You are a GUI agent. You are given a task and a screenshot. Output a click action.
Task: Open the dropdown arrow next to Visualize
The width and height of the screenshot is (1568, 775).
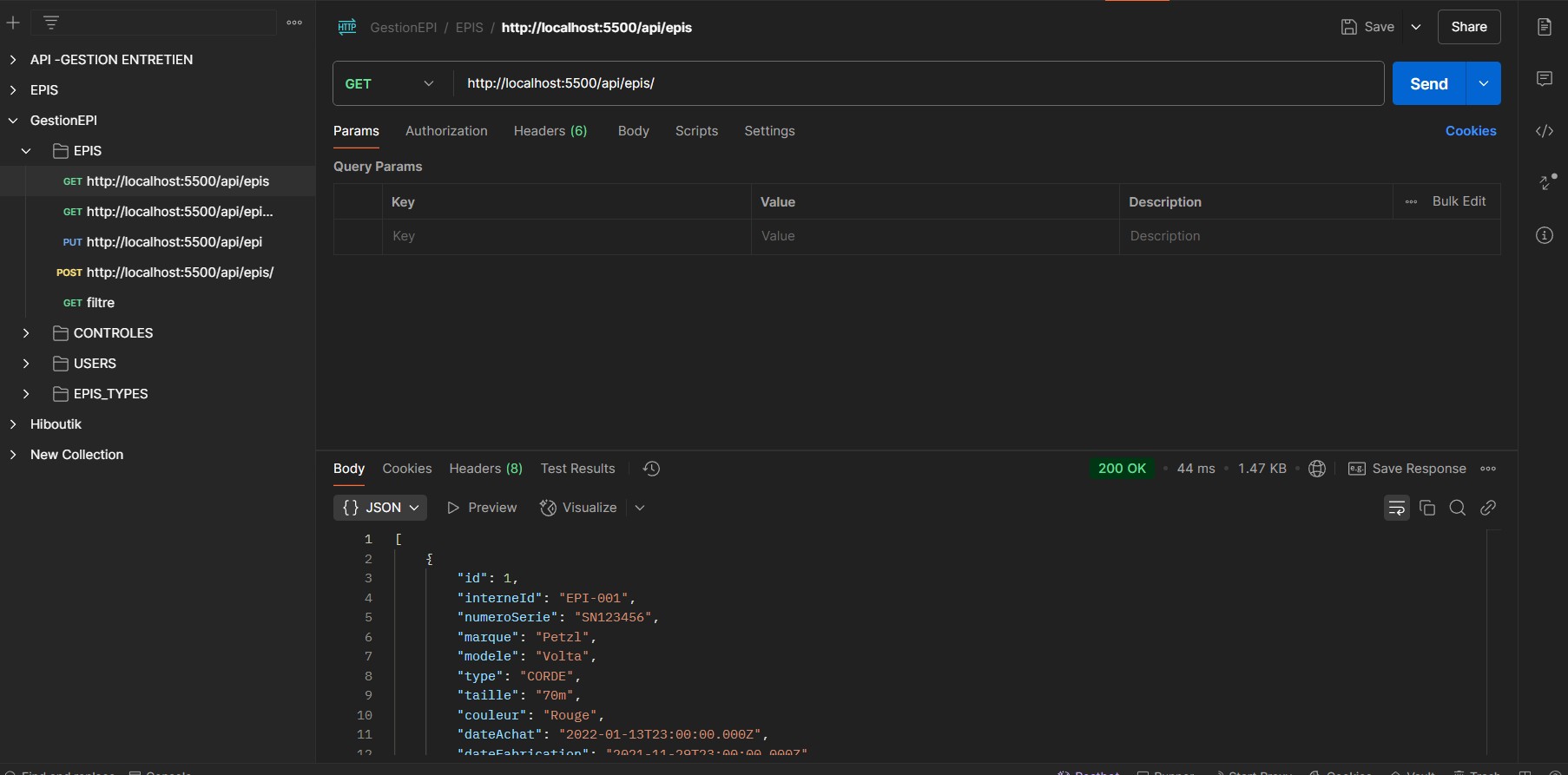pyautogui.click(x=640, y=508)
